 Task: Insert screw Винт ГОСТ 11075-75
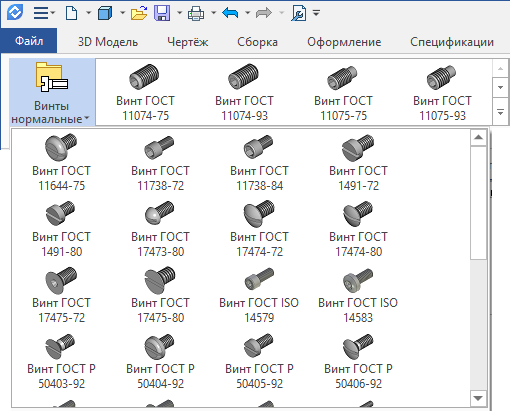coord(343,93)
